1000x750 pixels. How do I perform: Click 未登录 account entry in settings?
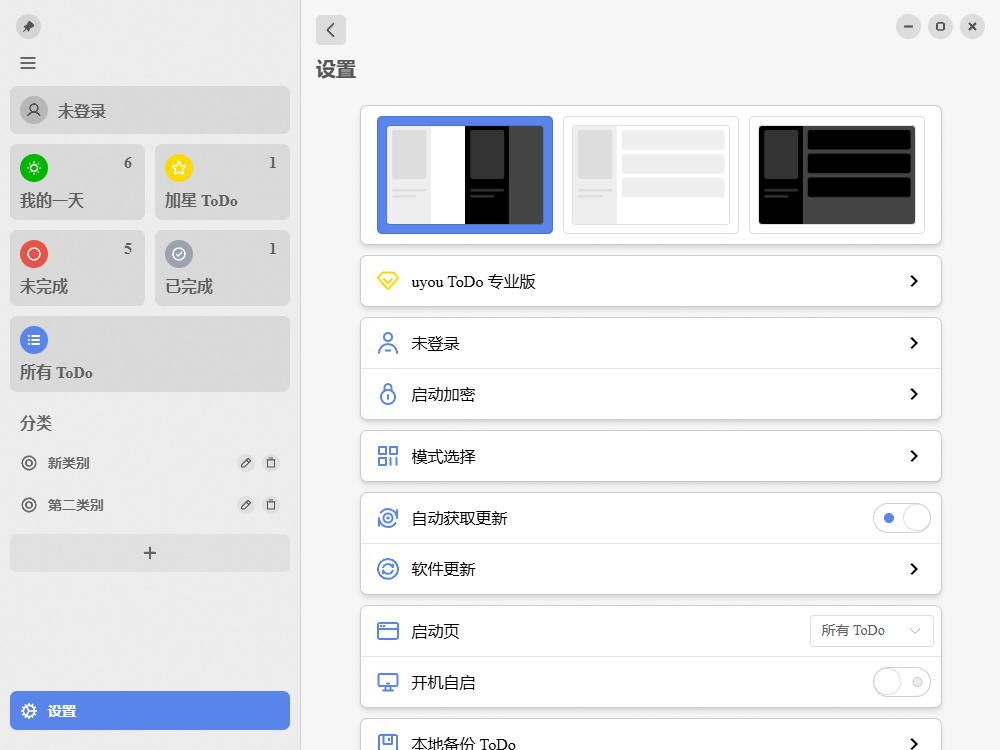pyautogui.click(x=651, y=342)
